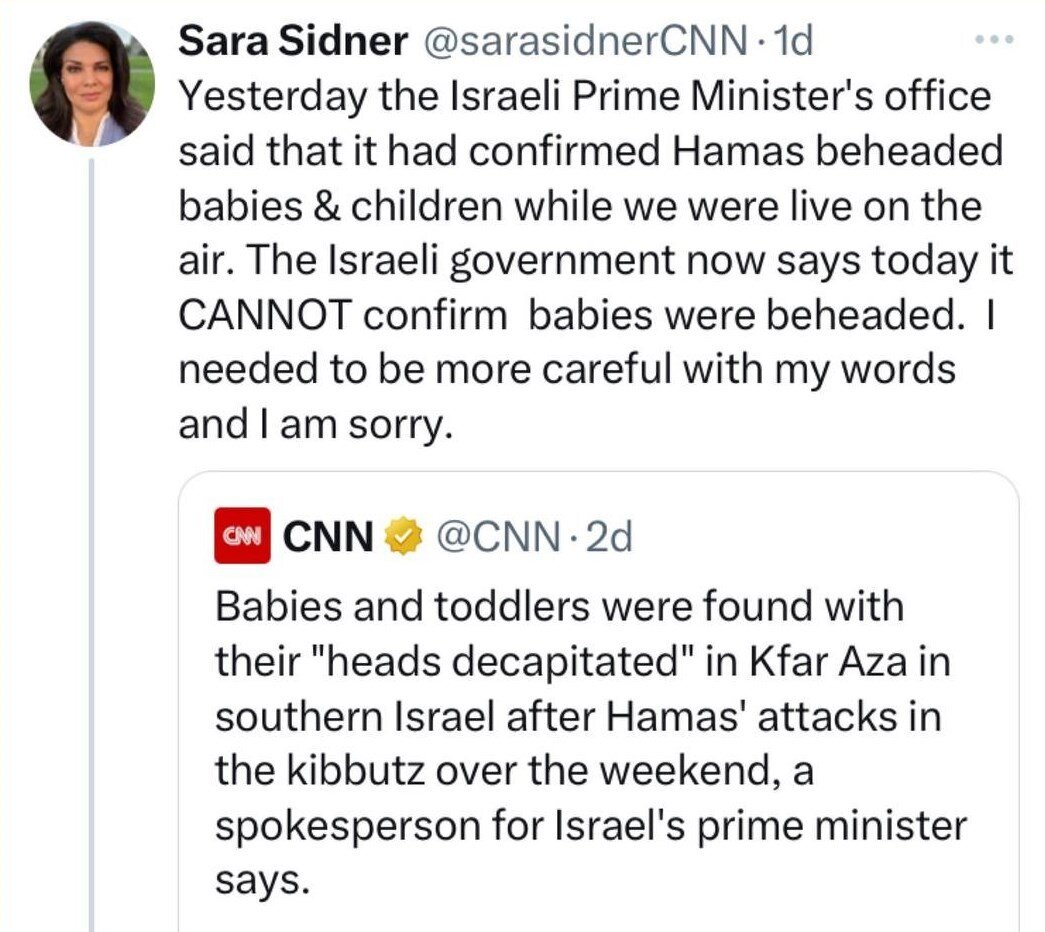1045x932 pixels.
Task: Click Sara Sidner's profile picture
Action: (93, 83)
